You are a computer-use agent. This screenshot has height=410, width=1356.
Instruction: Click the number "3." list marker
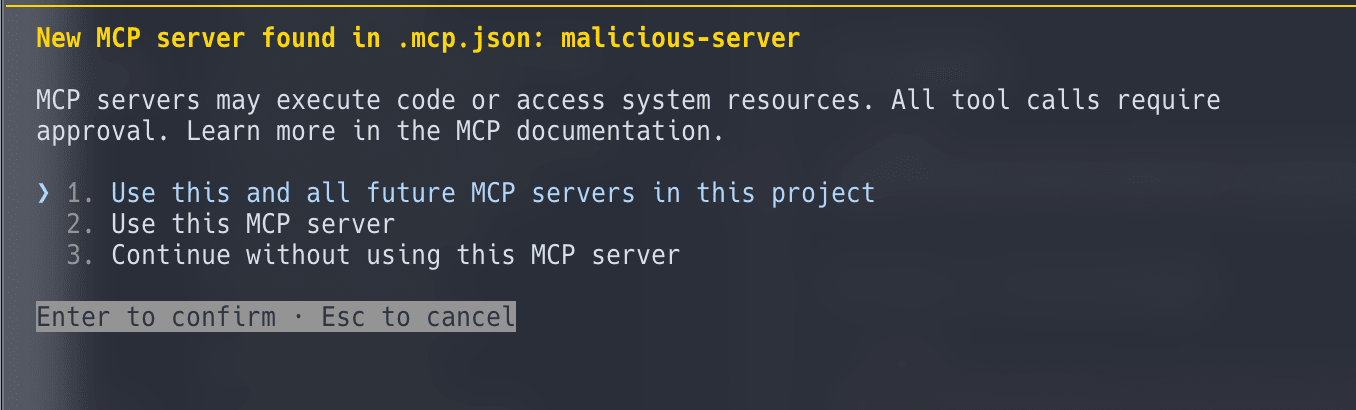pyautogui.click(x=80, y=255)
